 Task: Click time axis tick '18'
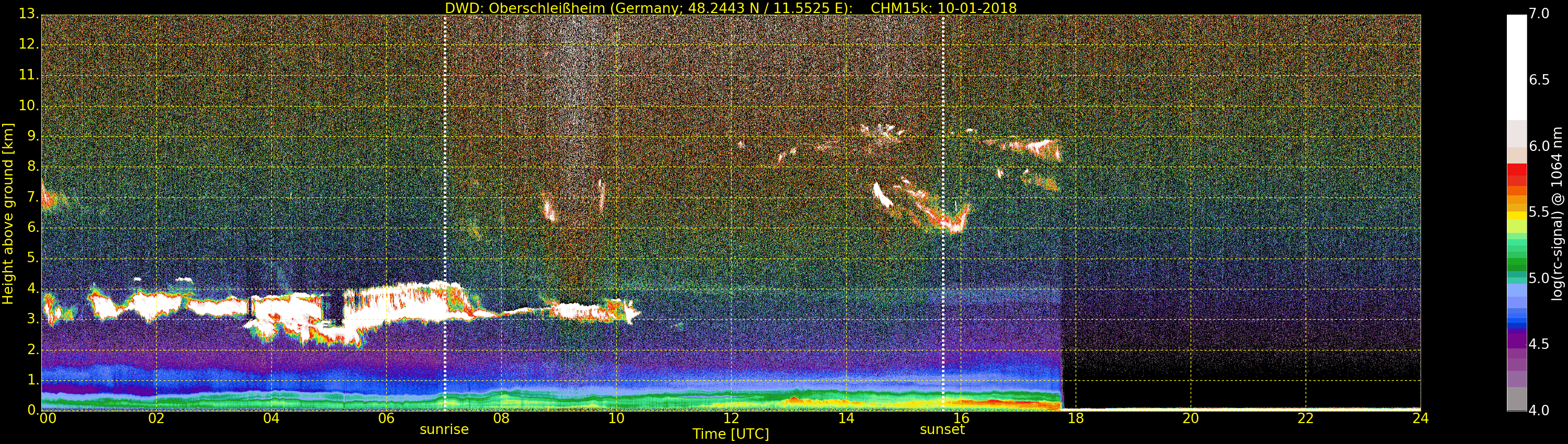[x=1076, y=418]
